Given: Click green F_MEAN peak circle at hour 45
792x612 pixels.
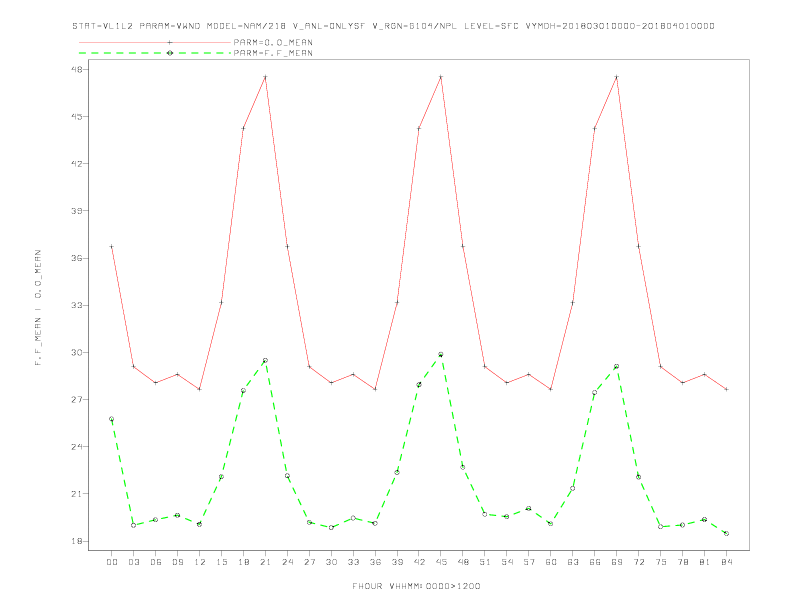Looking at the screenshot, I should [x=441, y=354].
